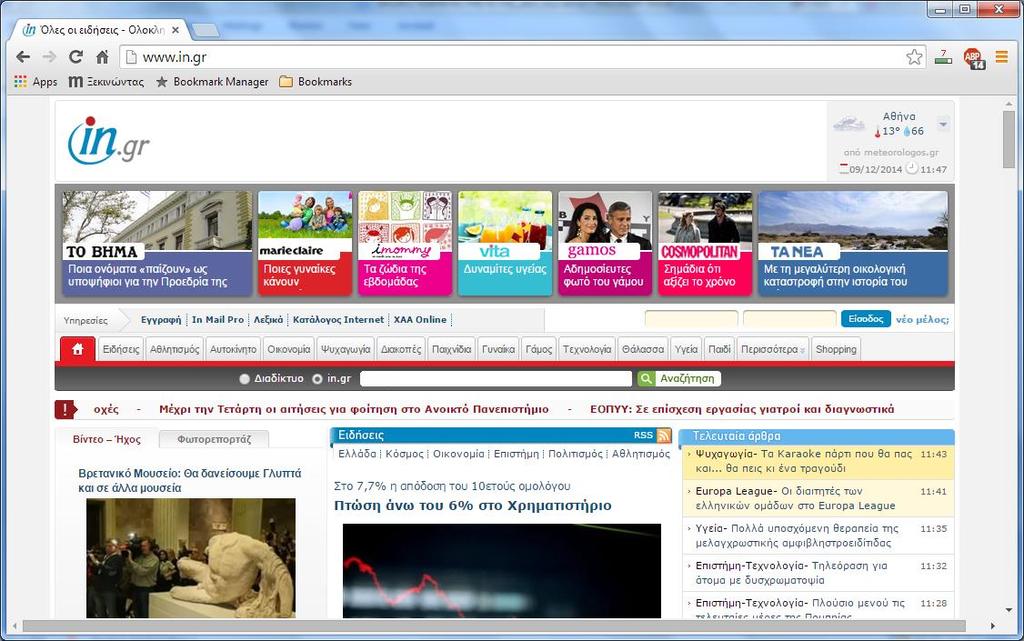Viewport: 1024px width, 641px height.
Task: Switch to the Βίντεο – Ήχος tab
Action: pyautogui.click(x=106, y=439)
